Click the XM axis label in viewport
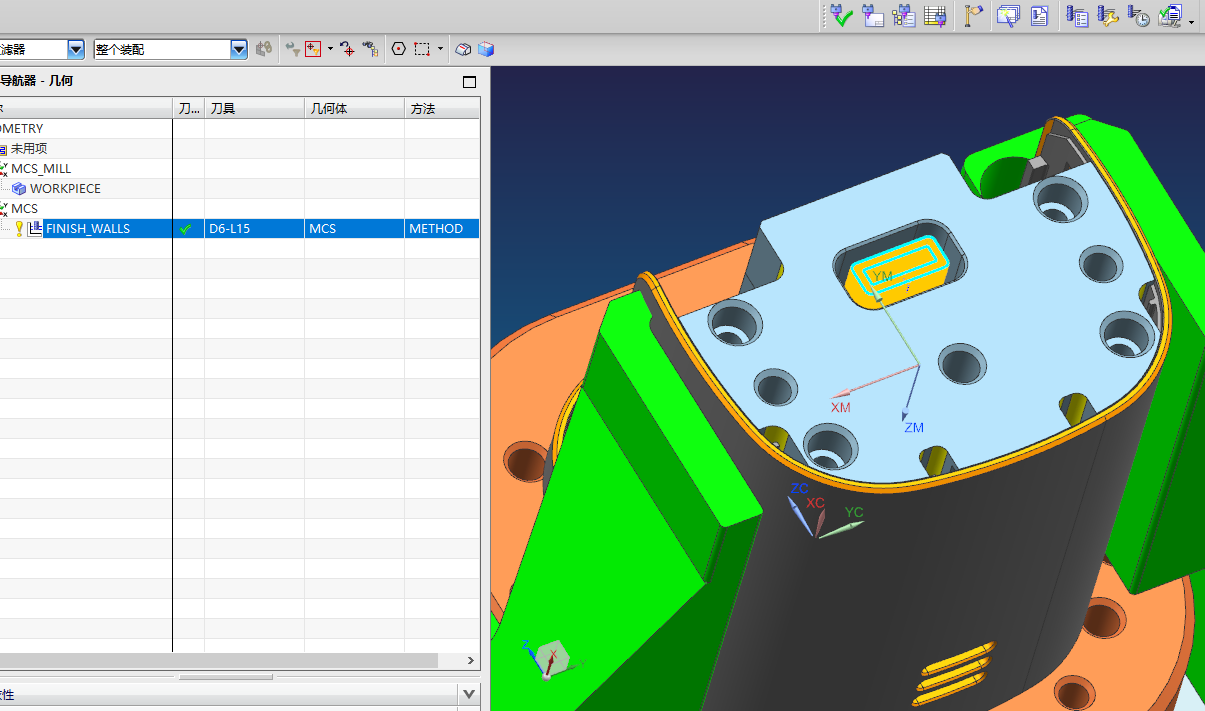The width and height of the screenshot is (1205, 711). [x=840, y=407]
